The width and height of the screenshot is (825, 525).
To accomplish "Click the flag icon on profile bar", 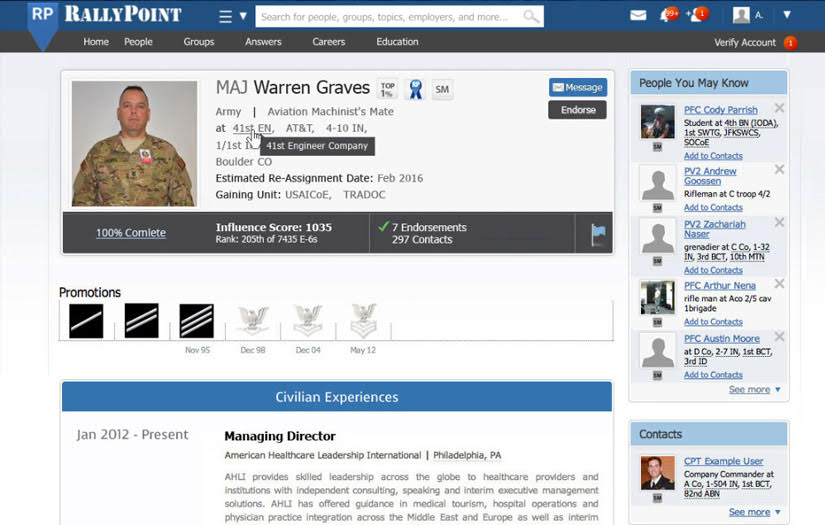I will pos(598,235).
